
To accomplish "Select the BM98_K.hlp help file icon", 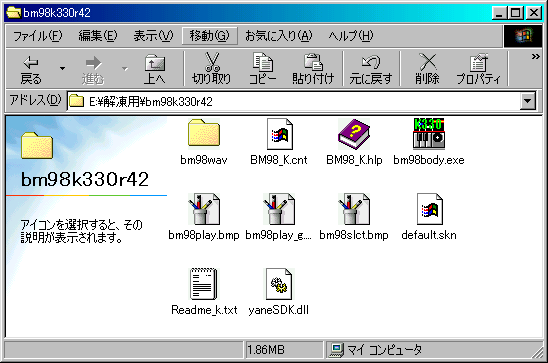I will [354, 134].
